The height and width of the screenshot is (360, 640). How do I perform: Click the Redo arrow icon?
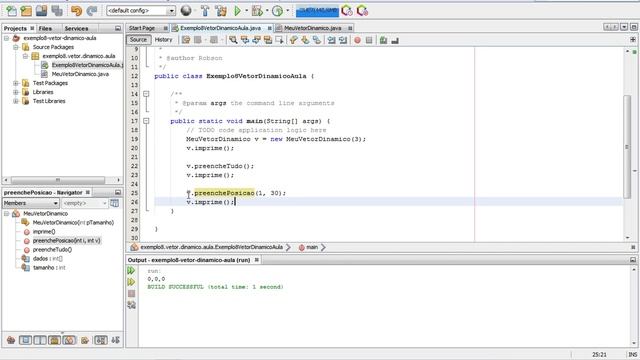point(92,11)
